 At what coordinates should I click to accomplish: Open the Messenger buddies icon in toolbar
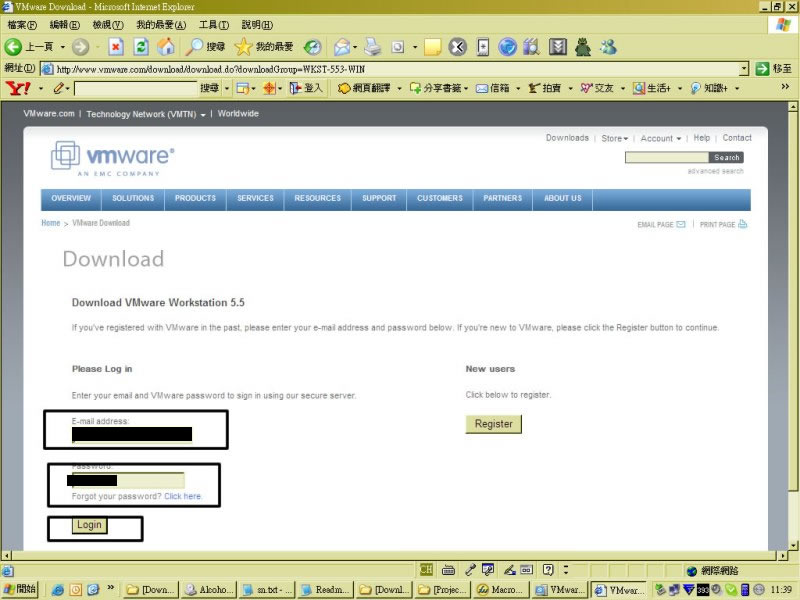pyautogui.click(x=608, y=47)
